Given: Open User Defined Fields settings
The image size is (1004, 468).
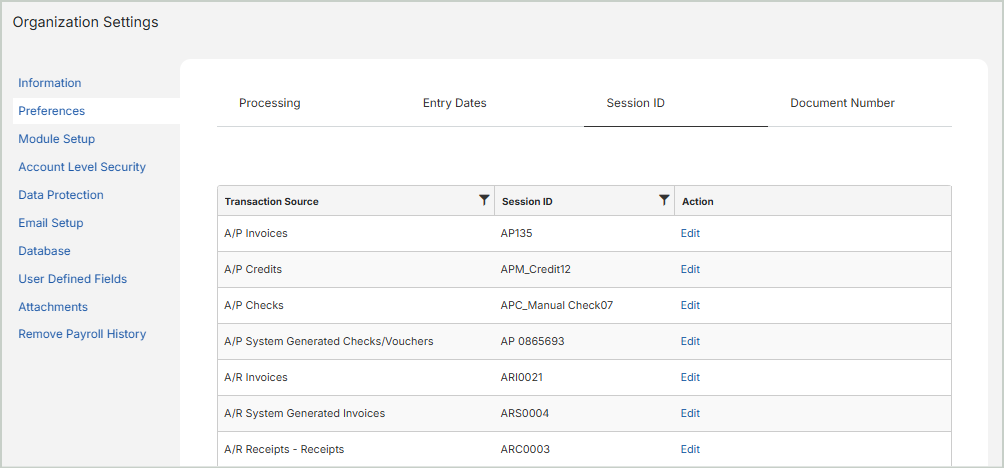Looking at the screenshot, I should (x=72, y=279).
